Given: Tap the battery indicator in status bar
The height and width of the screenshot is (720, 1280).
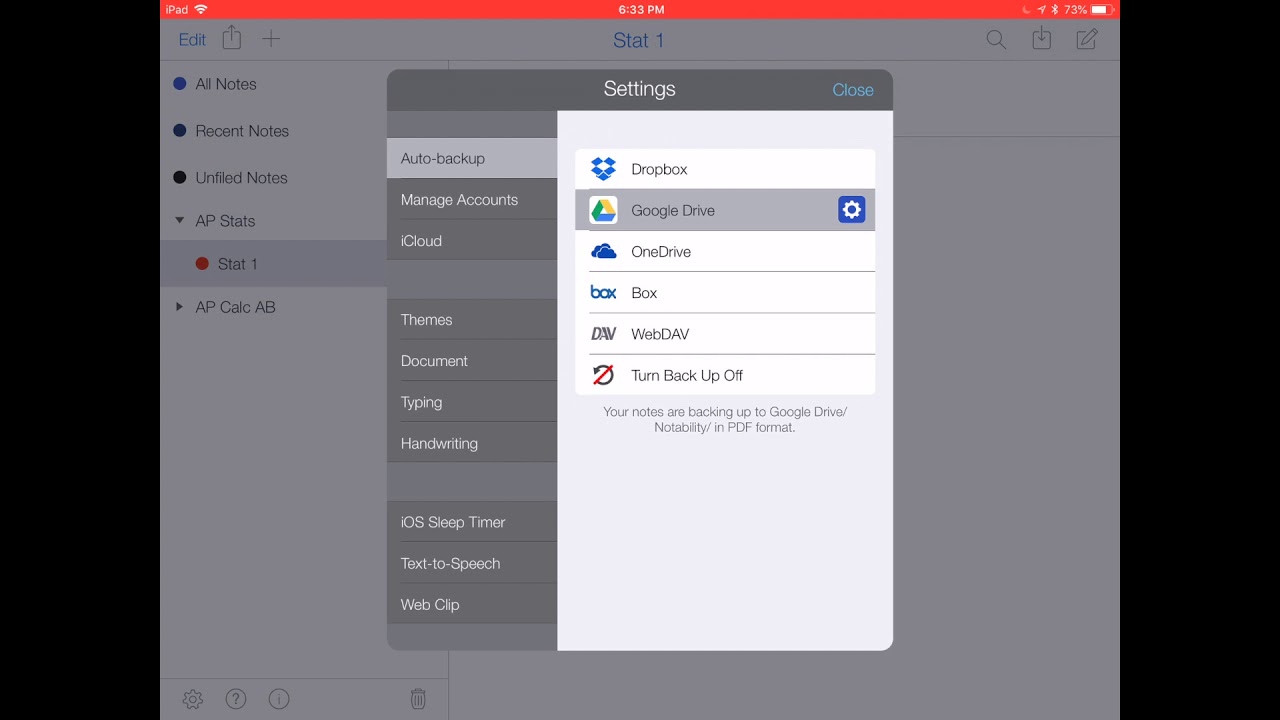Looking at the screenshot, I should (x=1101, y=9).
